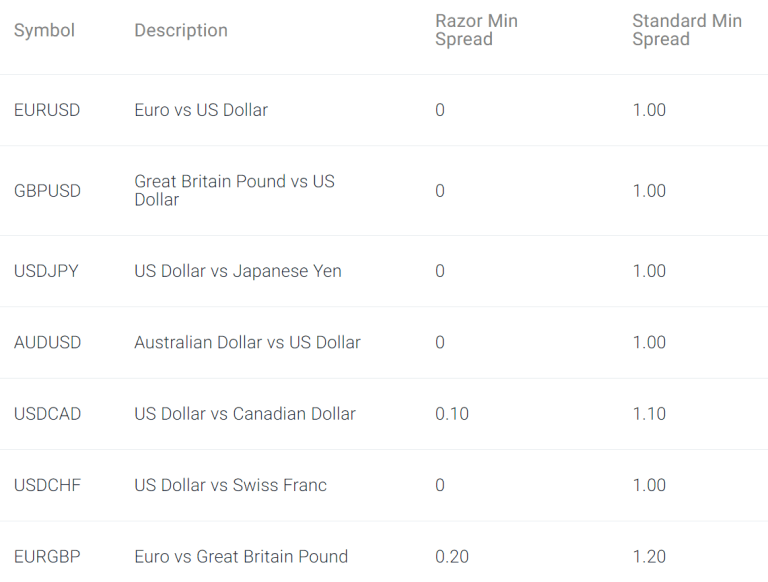Select the EURGBP symbol cell

coord(48,557)
